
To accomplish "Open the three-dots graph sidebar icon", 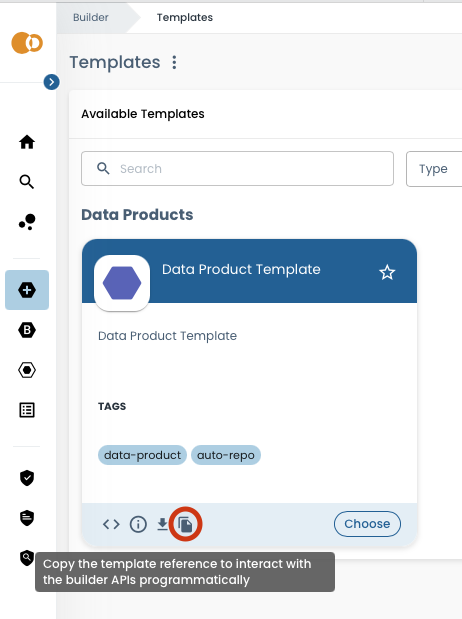I will 27,222.
